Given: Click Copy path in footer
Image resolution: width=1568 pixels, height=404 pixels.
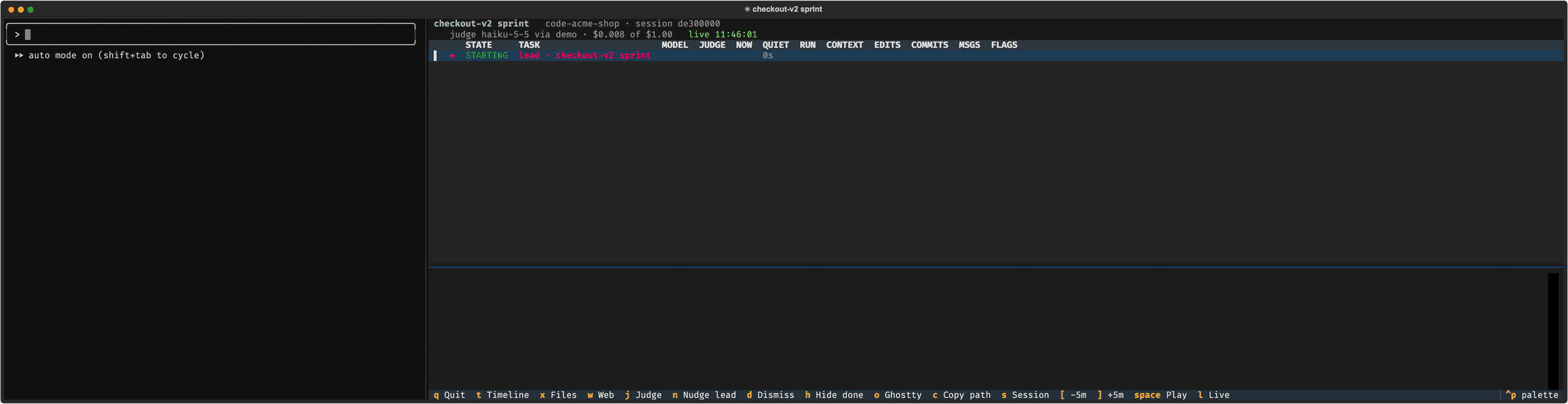Looking at the screenshot, I should [x=961, y=395].
